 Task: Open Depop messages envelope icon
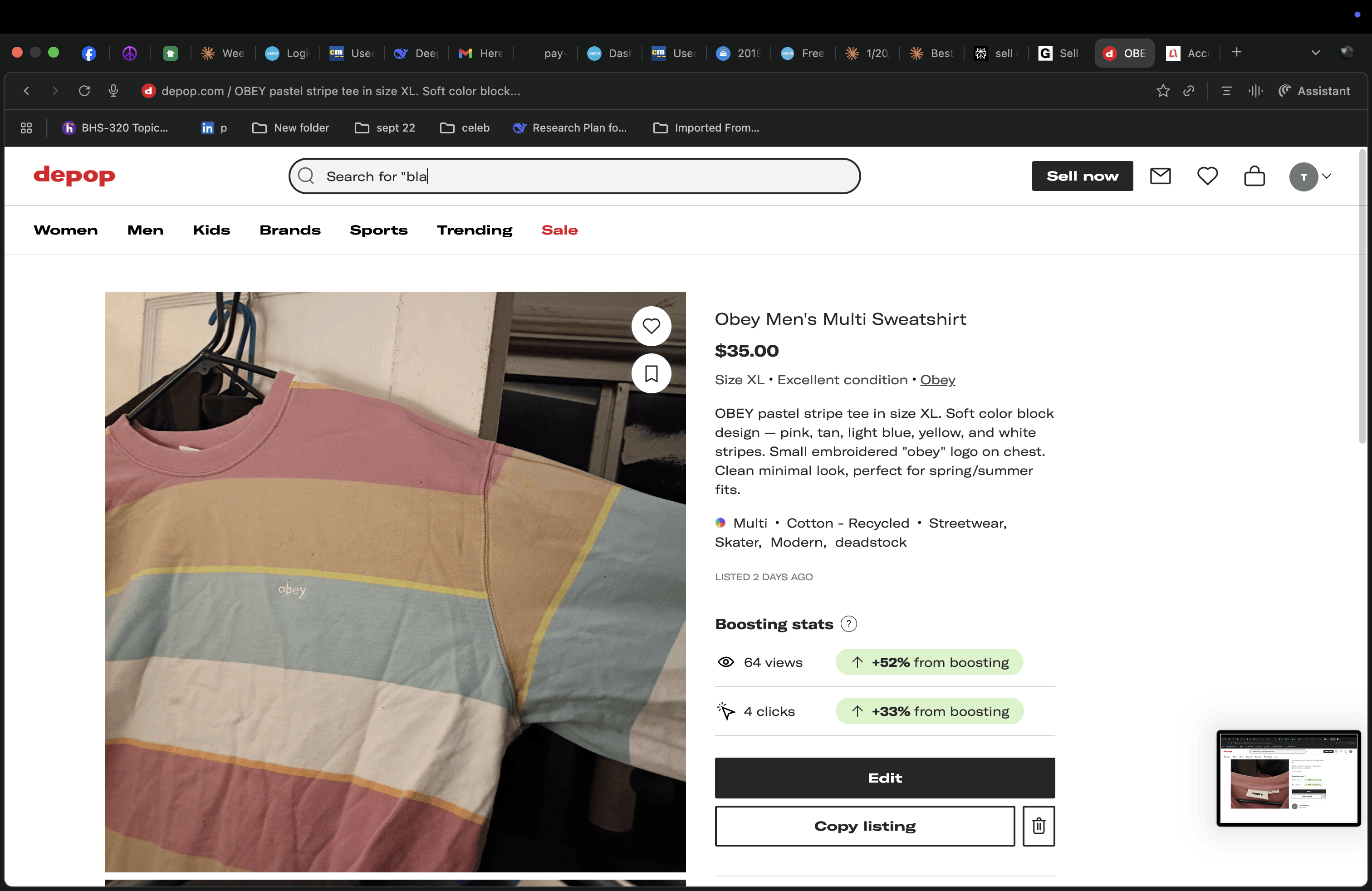pos(1161,176)
